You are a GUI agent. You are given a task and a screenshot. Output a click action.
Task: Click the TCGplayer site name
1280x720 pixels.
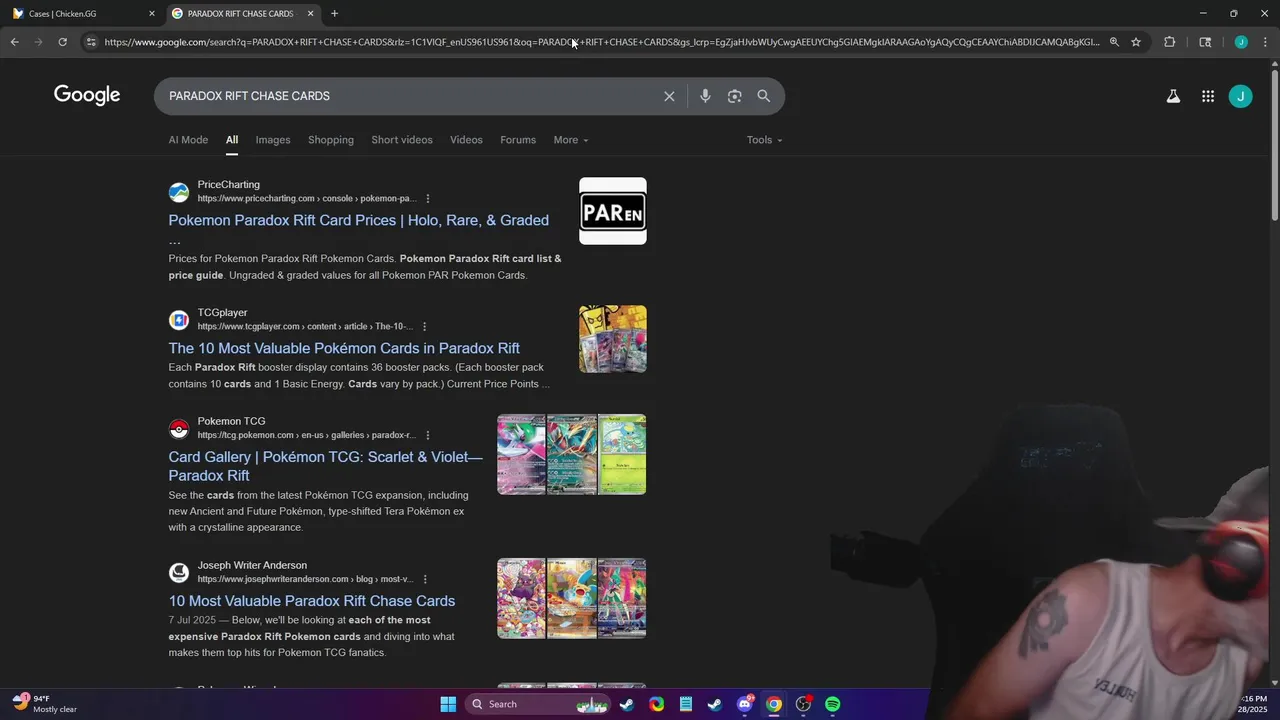222,313
